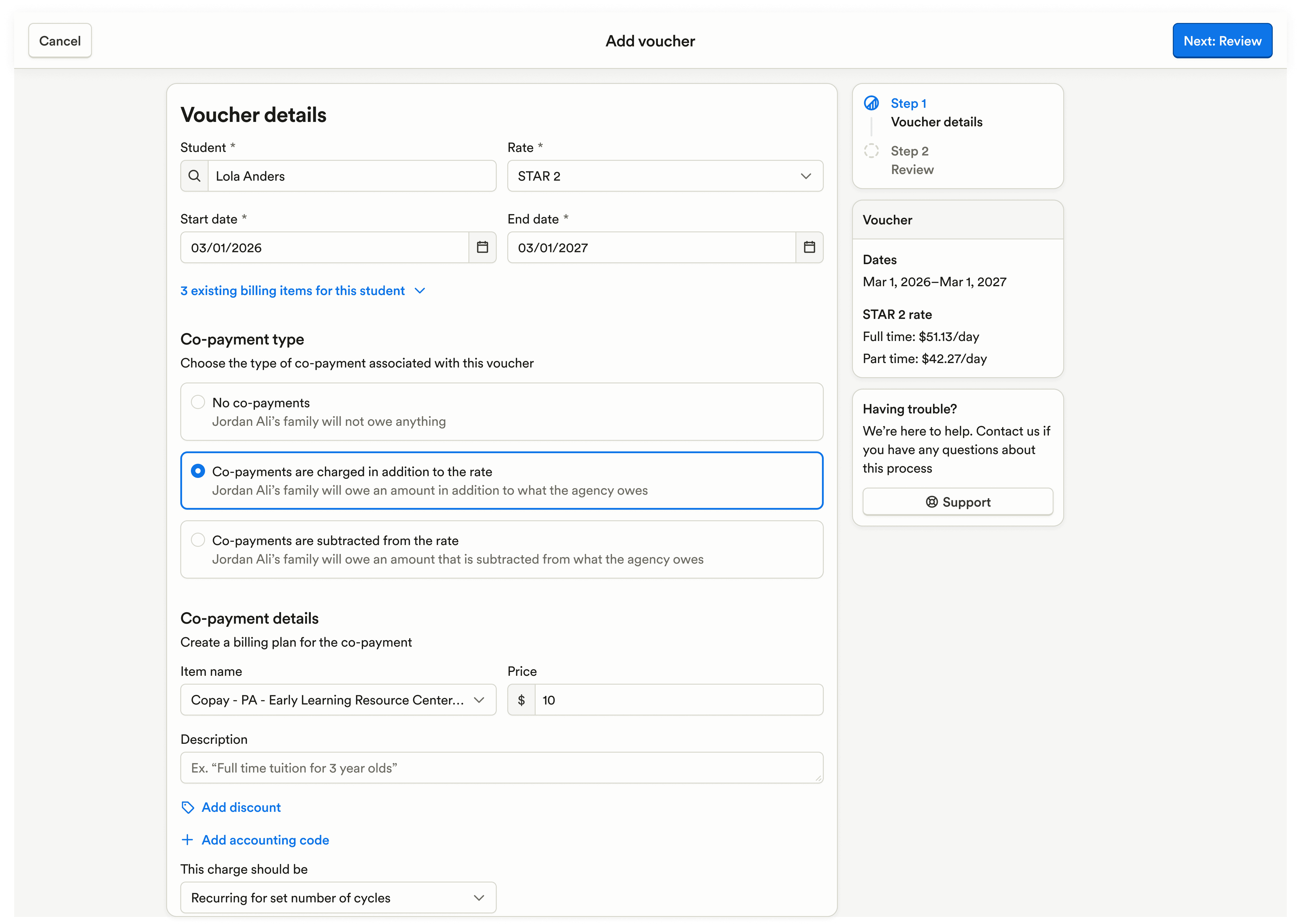Choose co-payments subtracted from the rate
The image size is (1301, 924).
pyautogui.click(x=198, y=540)
